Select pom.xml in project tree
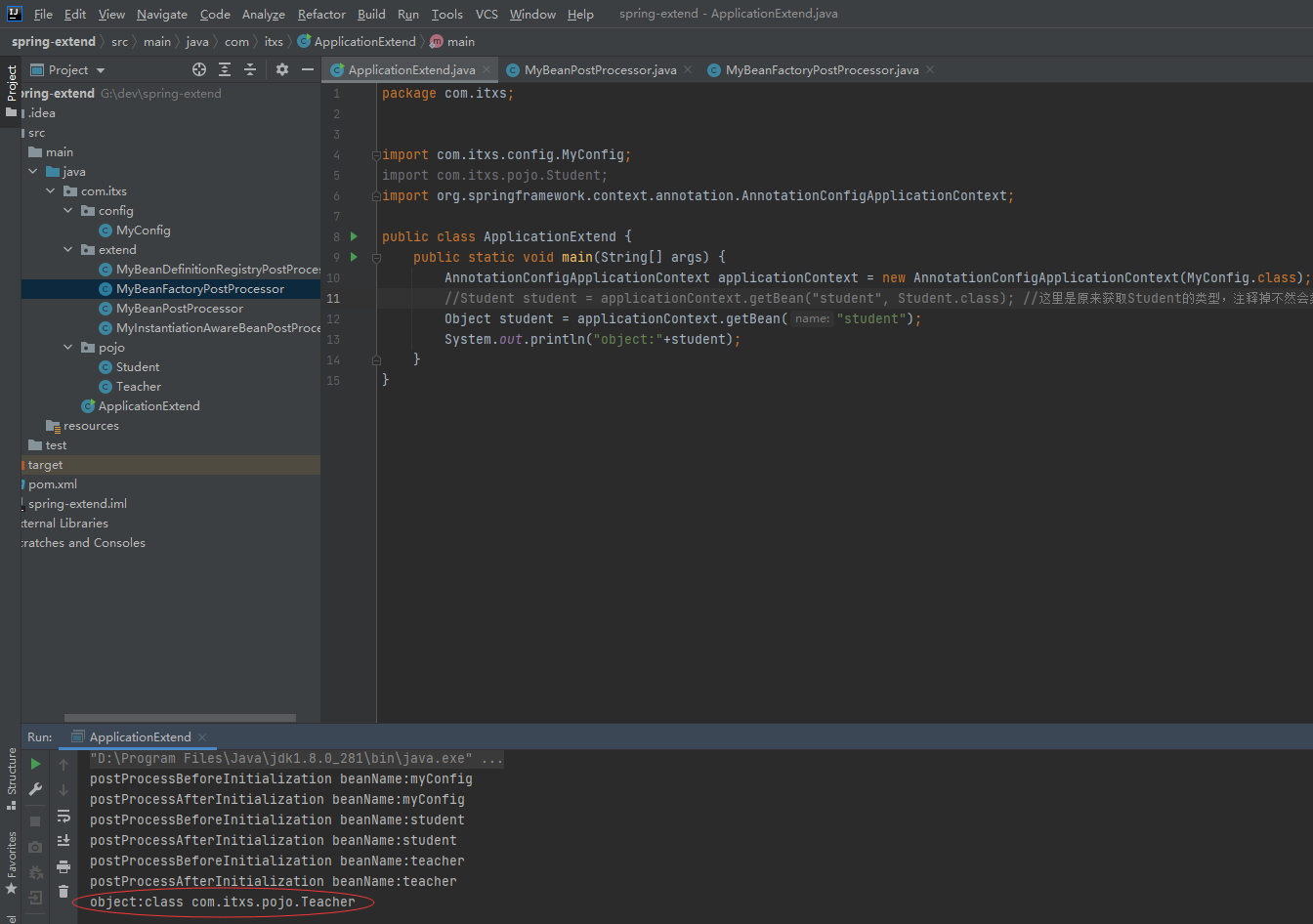This screenshot has height=924, width=1313. (x=52, y=484)
